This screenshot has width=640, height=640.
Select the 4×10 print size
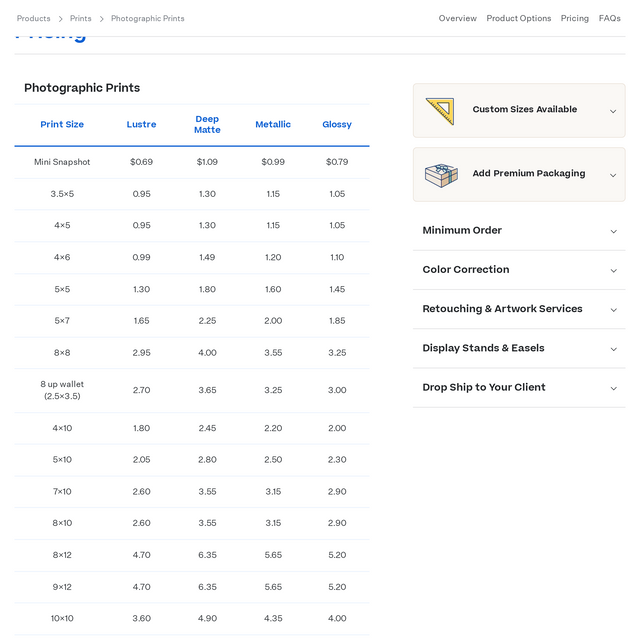62,428
